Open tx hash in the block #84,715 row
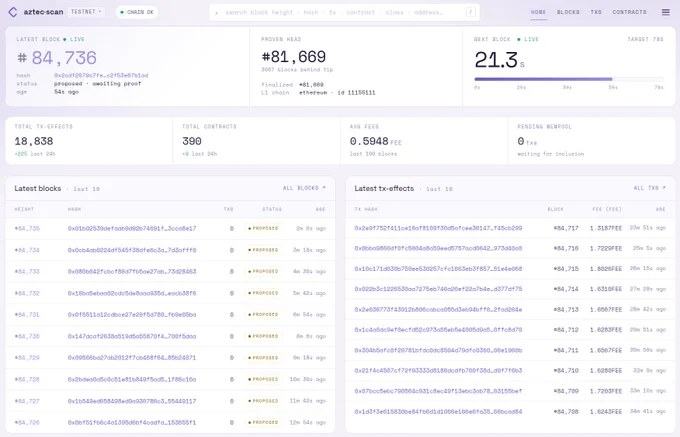The image size is (680, 437). coord(438,269)
